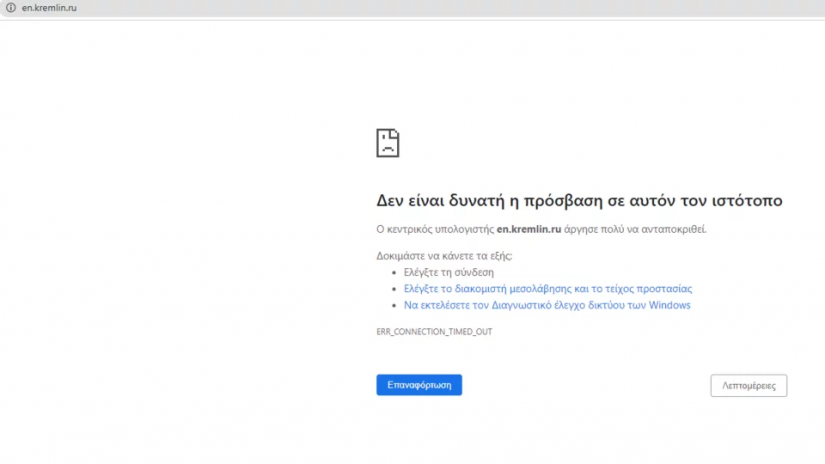The width and height of the screenshot is (825, 464).
Task: Click the site information icon in address bar
Action: [11, 8]
